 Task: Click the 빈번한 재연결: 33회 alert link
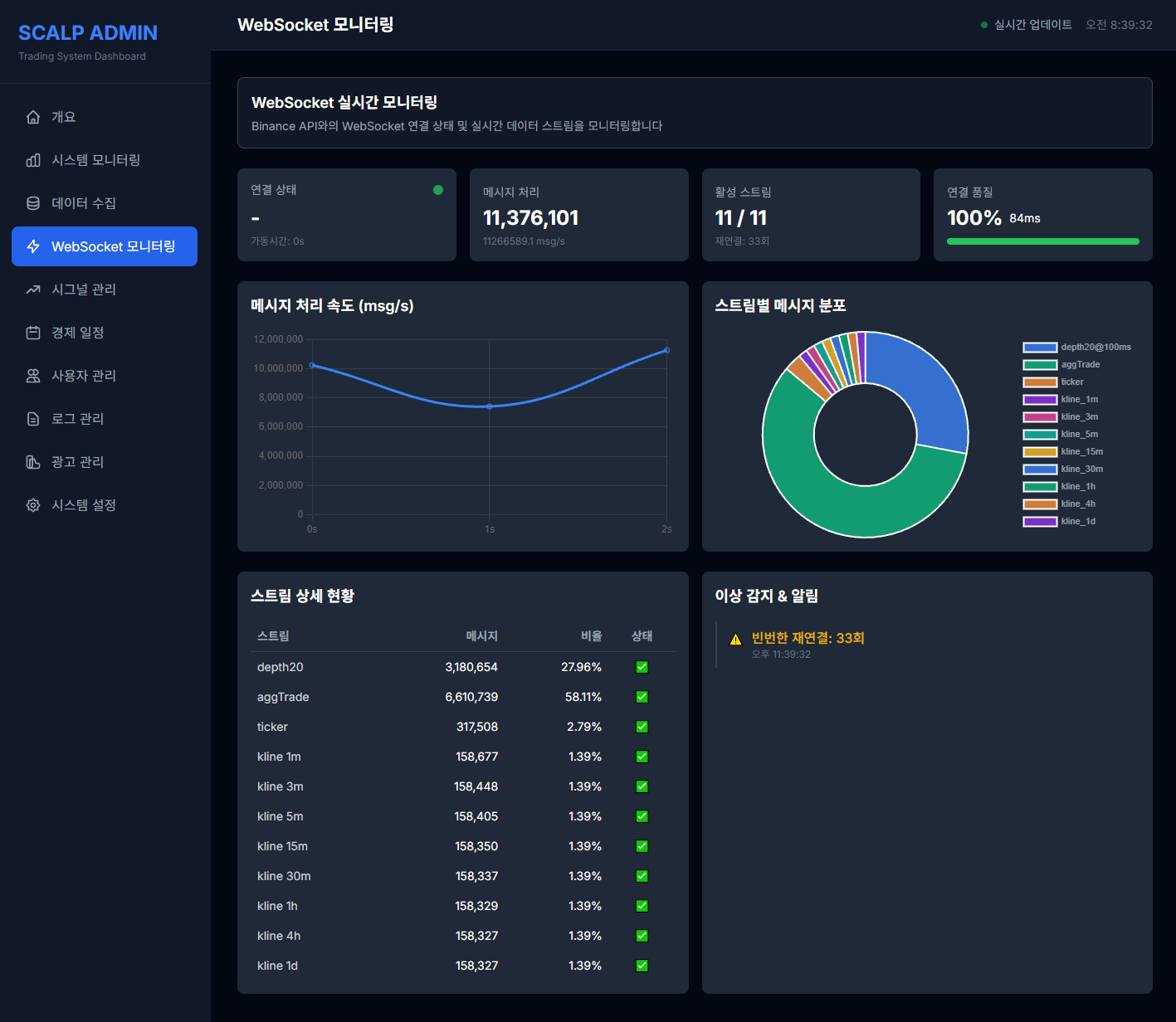click(806, 638)
